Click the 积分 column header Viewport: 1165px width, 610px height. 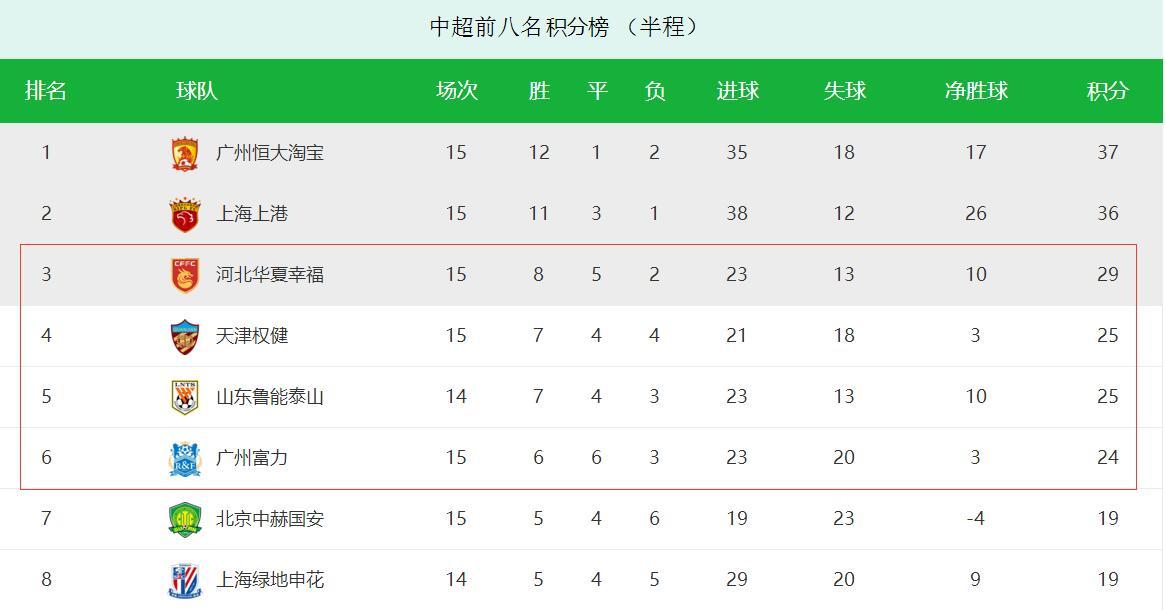point(1107,91)
